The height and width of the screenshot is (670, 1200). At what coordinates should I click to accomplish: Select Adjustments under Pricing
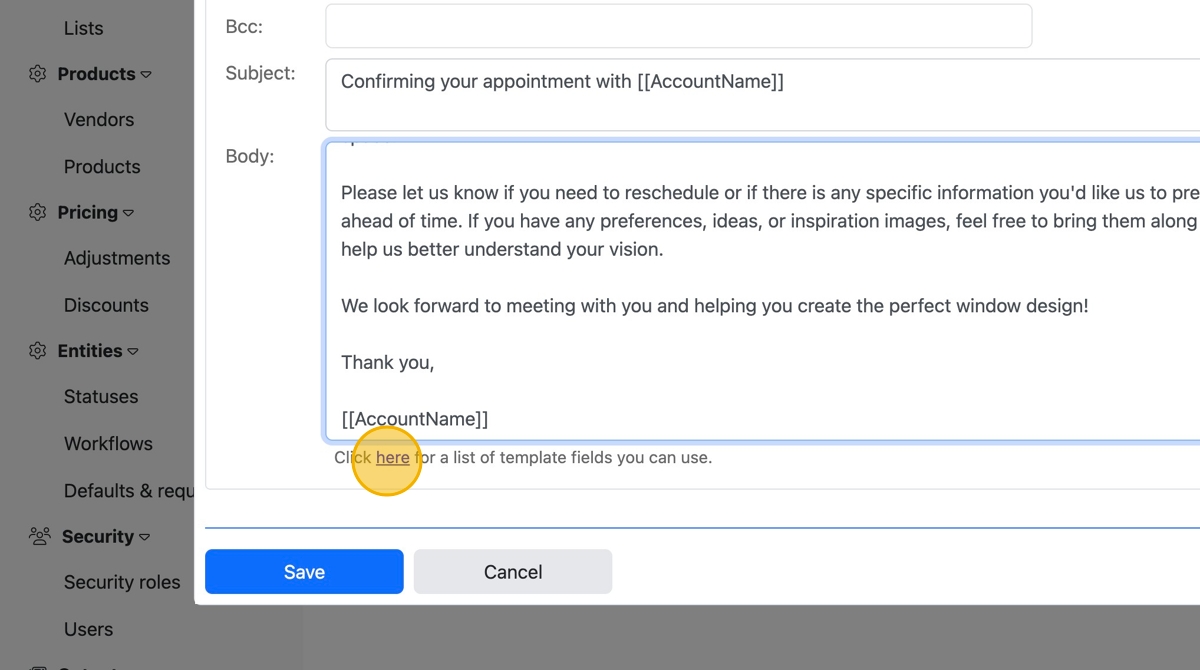point(117,258)
